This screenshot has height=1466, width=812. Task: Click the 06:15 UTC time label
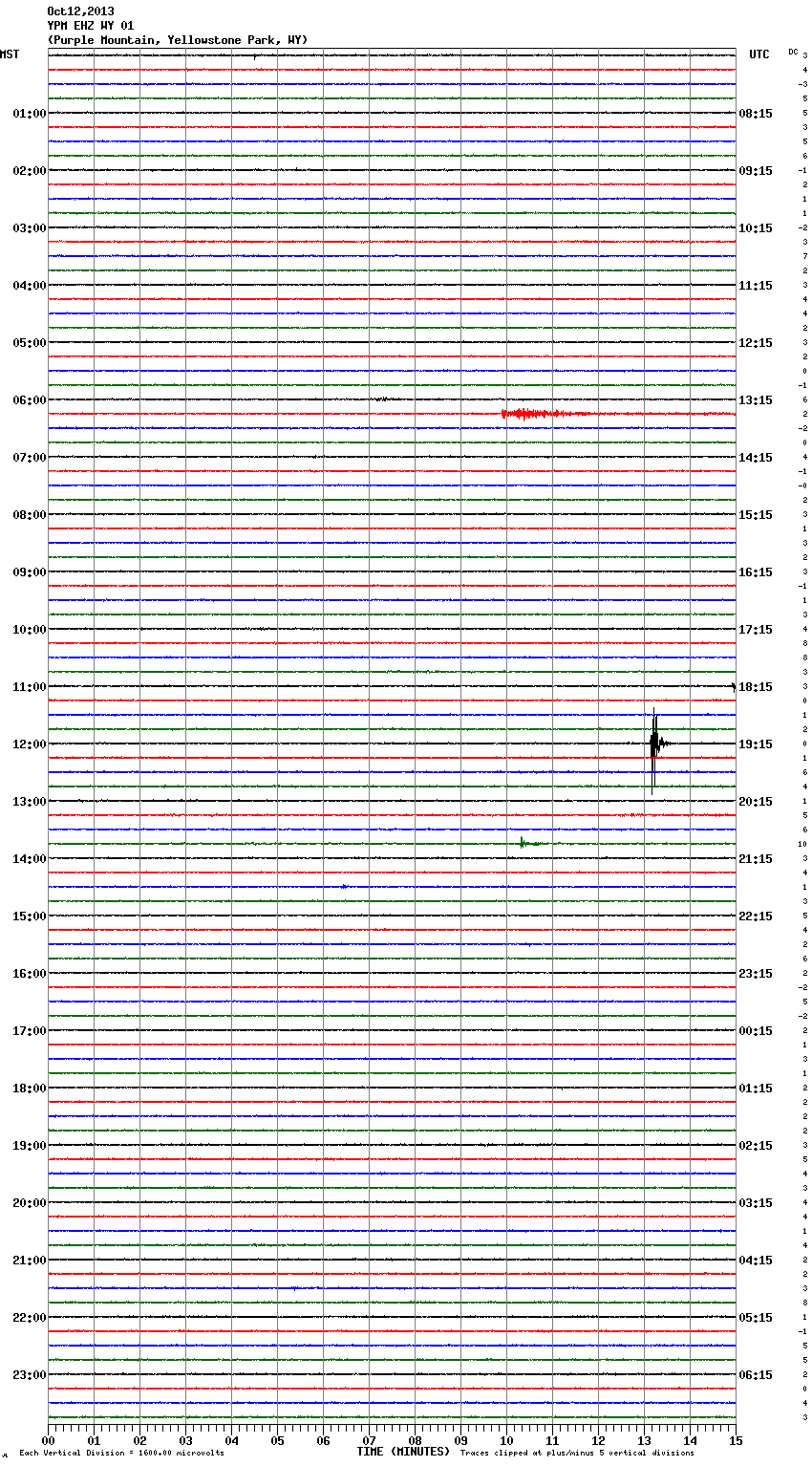[756, 1375]
